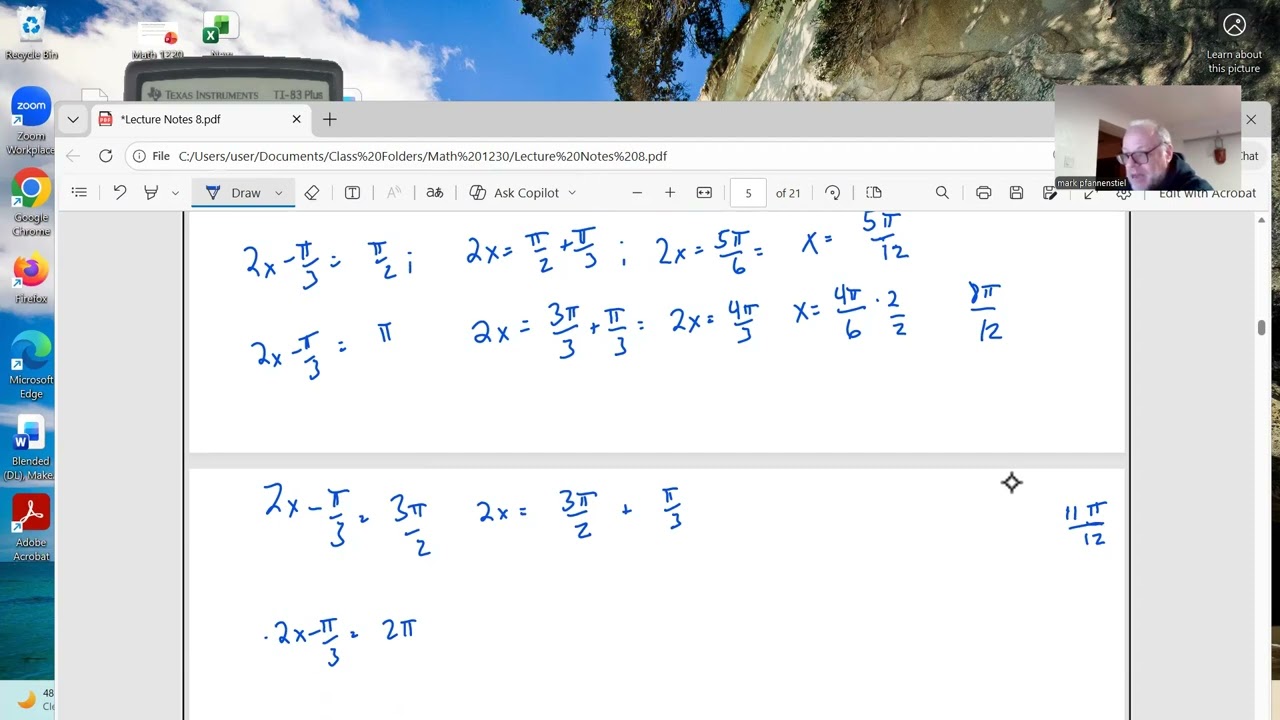The height and width of the screenshot is (720, 1280).
Task: Reload the page in Edge
Action: pyautogui.click(x=106, y=156)
